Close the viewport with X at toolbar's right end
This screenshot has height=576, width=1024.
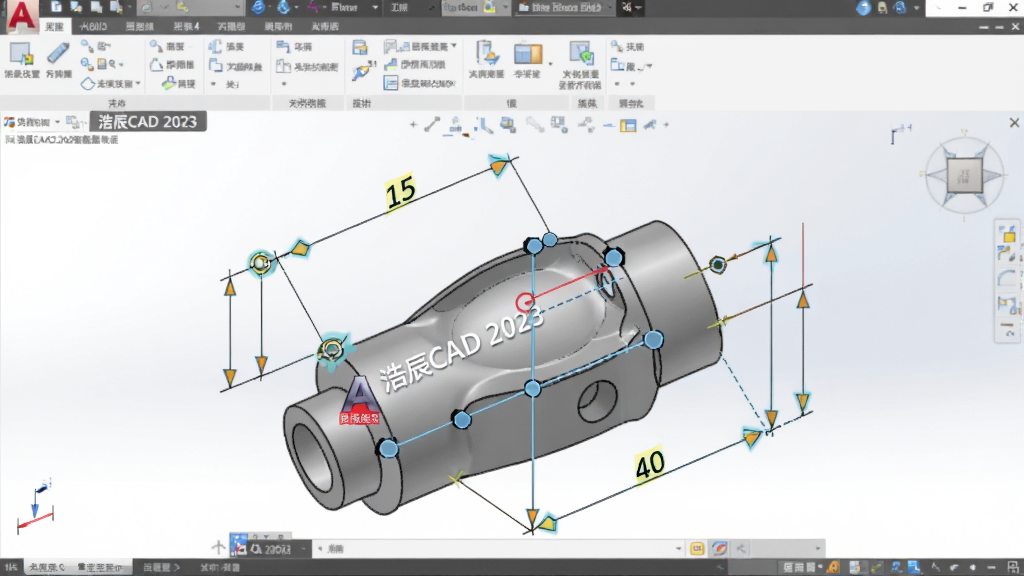[1014, 123]
